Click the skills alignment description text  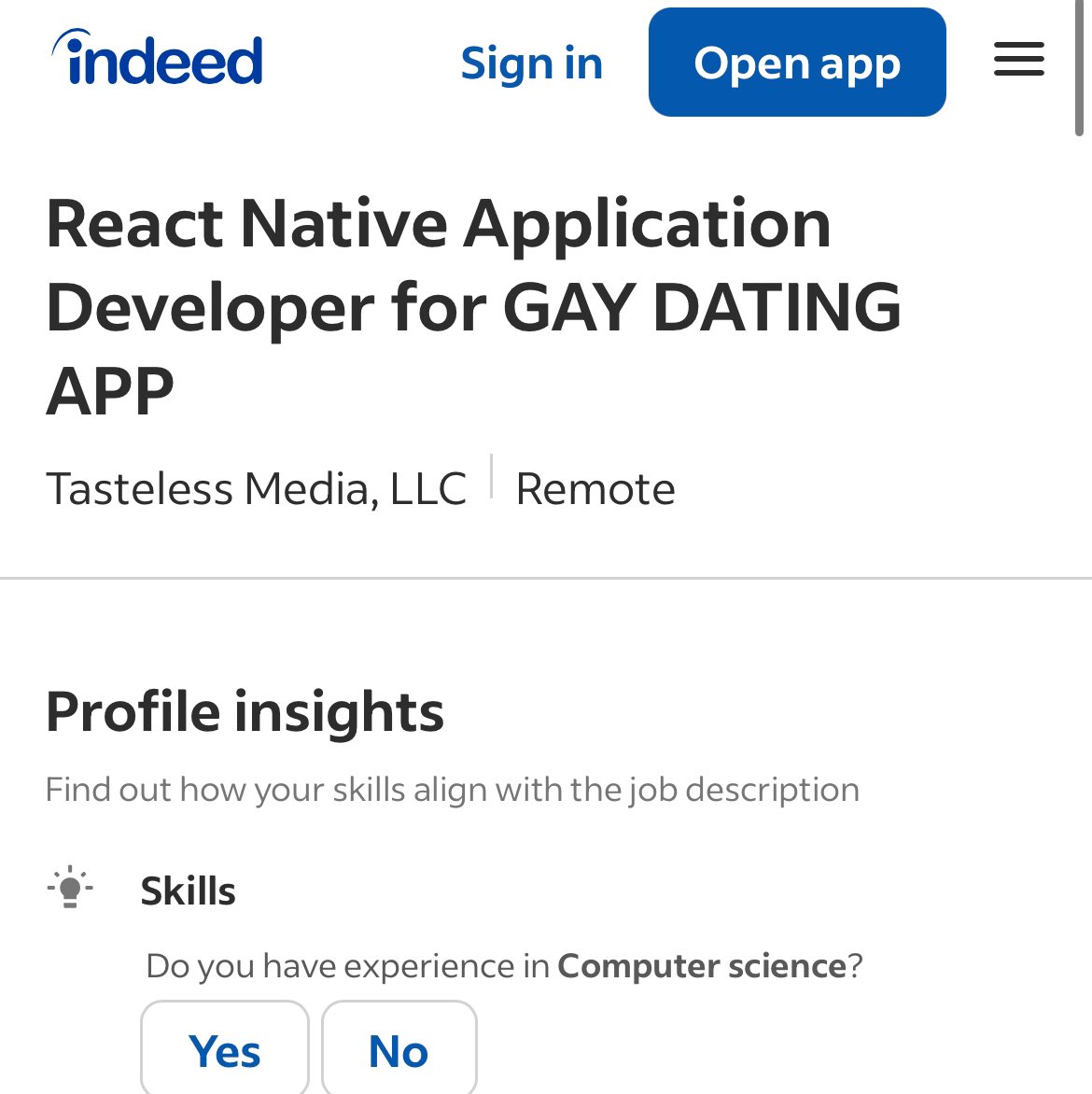click(452, 791)
